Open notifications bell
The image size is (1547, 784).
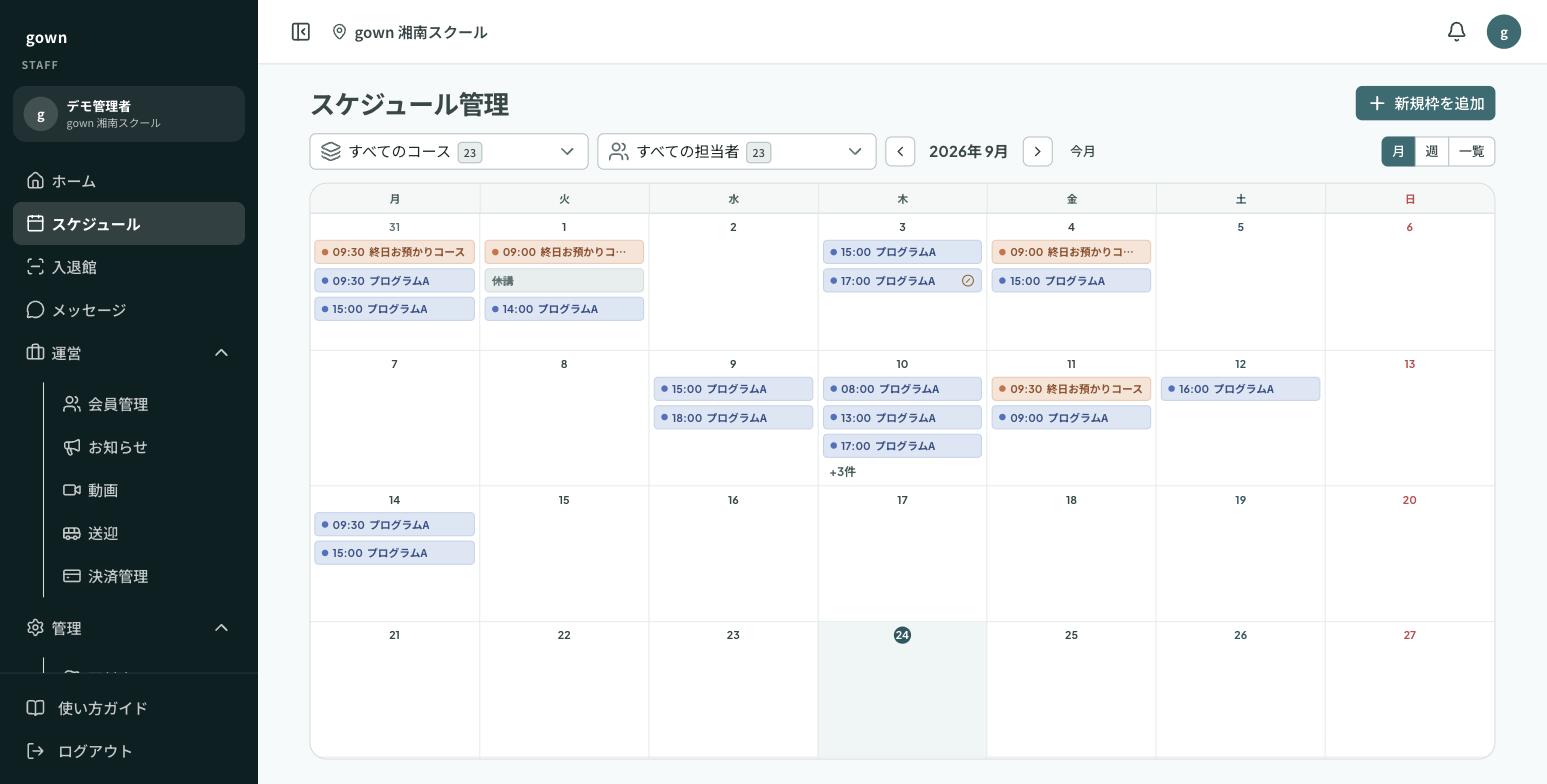[x=1456, y=32]
